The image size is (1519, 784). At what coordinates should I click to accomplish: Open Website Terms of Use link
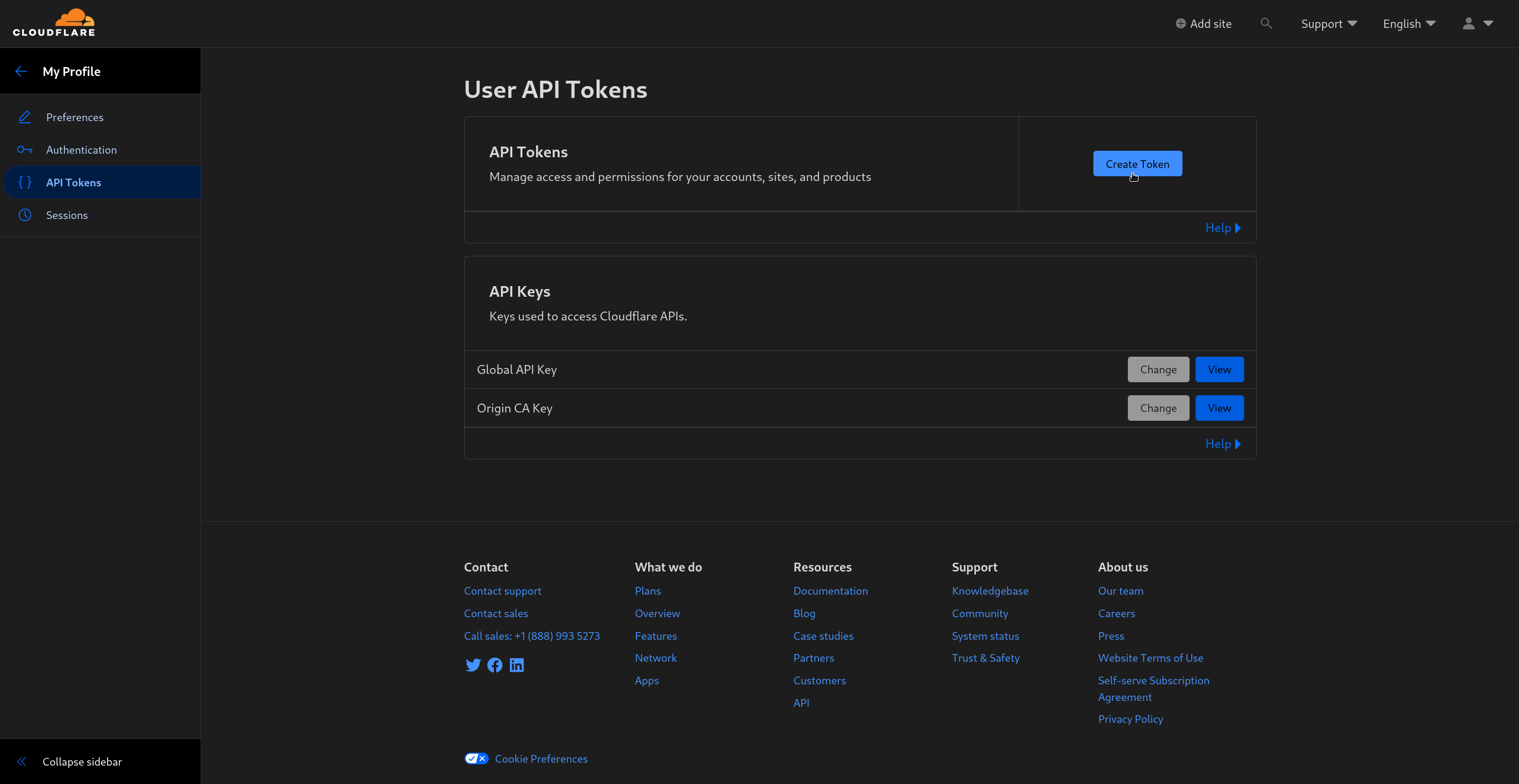pos(1151,658)
